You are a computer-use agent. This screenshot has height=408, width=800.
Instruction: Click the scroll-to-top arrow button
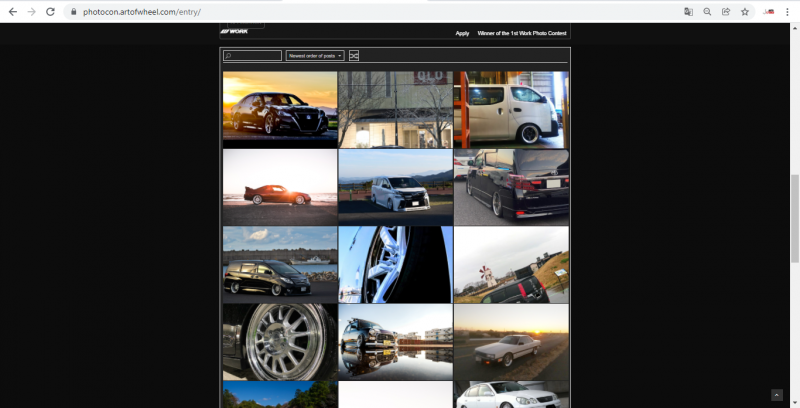(x=777, y=395)
